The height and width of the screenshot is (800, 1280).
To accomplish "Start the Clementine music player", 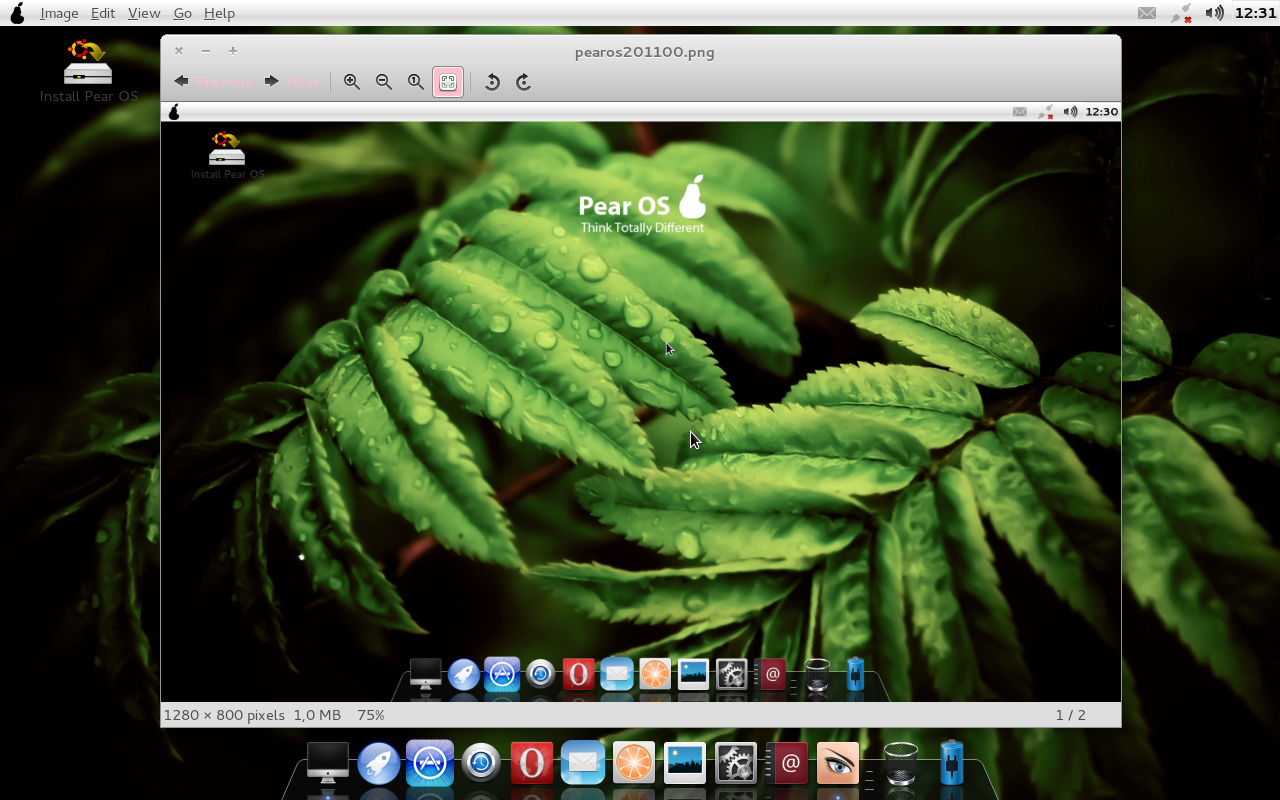I will tap(634, 762).
